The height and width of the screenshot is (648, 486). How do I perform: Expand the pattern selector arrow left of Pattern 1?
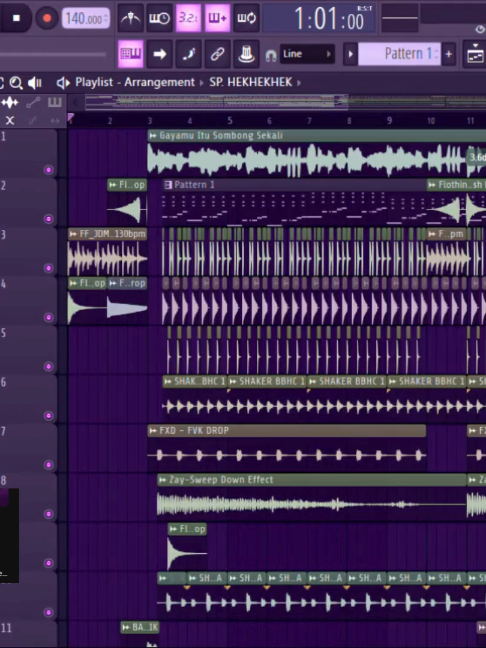click(350, 54)
